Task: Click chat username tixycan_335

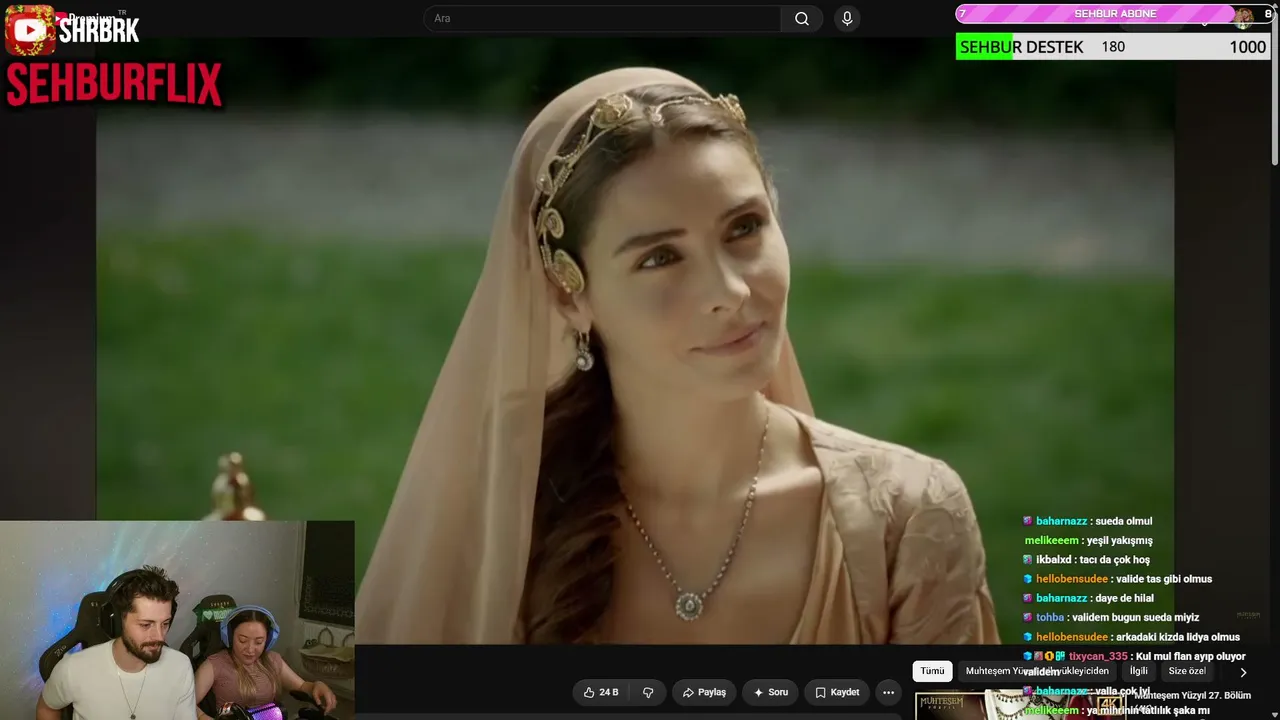Action: coord(1097,656)
